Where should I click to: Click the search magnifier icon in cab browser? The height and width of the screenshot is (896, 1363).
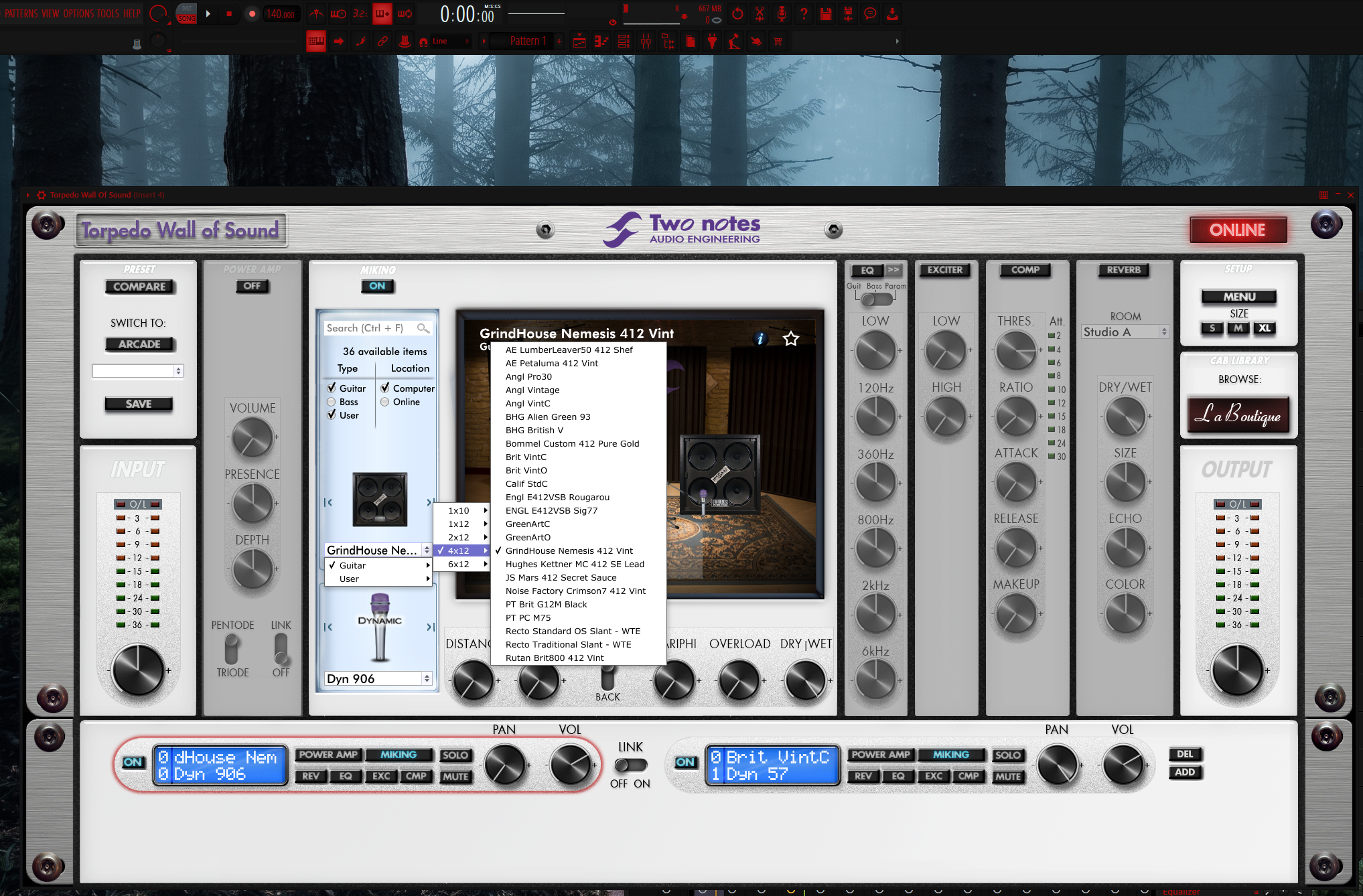click(423, 328)
